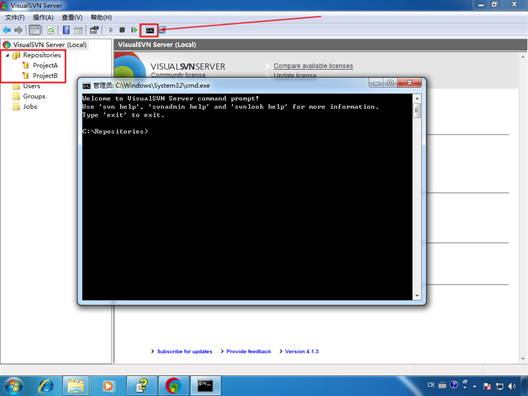Click the blue toolbar icon right of command prompt
528x396 pixels.
pyautogui.click(x=163, y=30)
